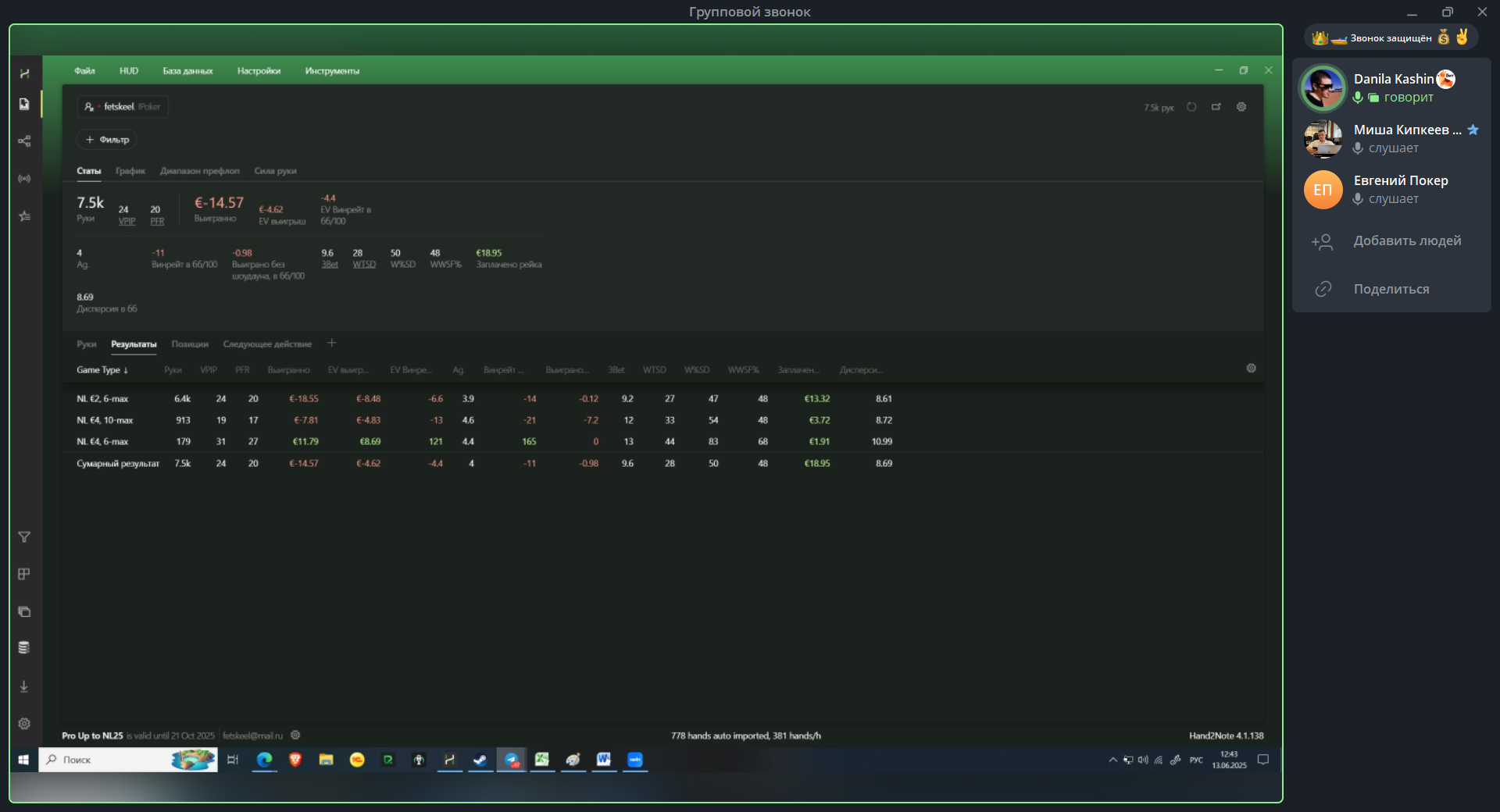The height and width of the screenshot is (812, 1500).
Task: Switch to the Диапазон префлоп tab
Action: click(x=200, y=171)
